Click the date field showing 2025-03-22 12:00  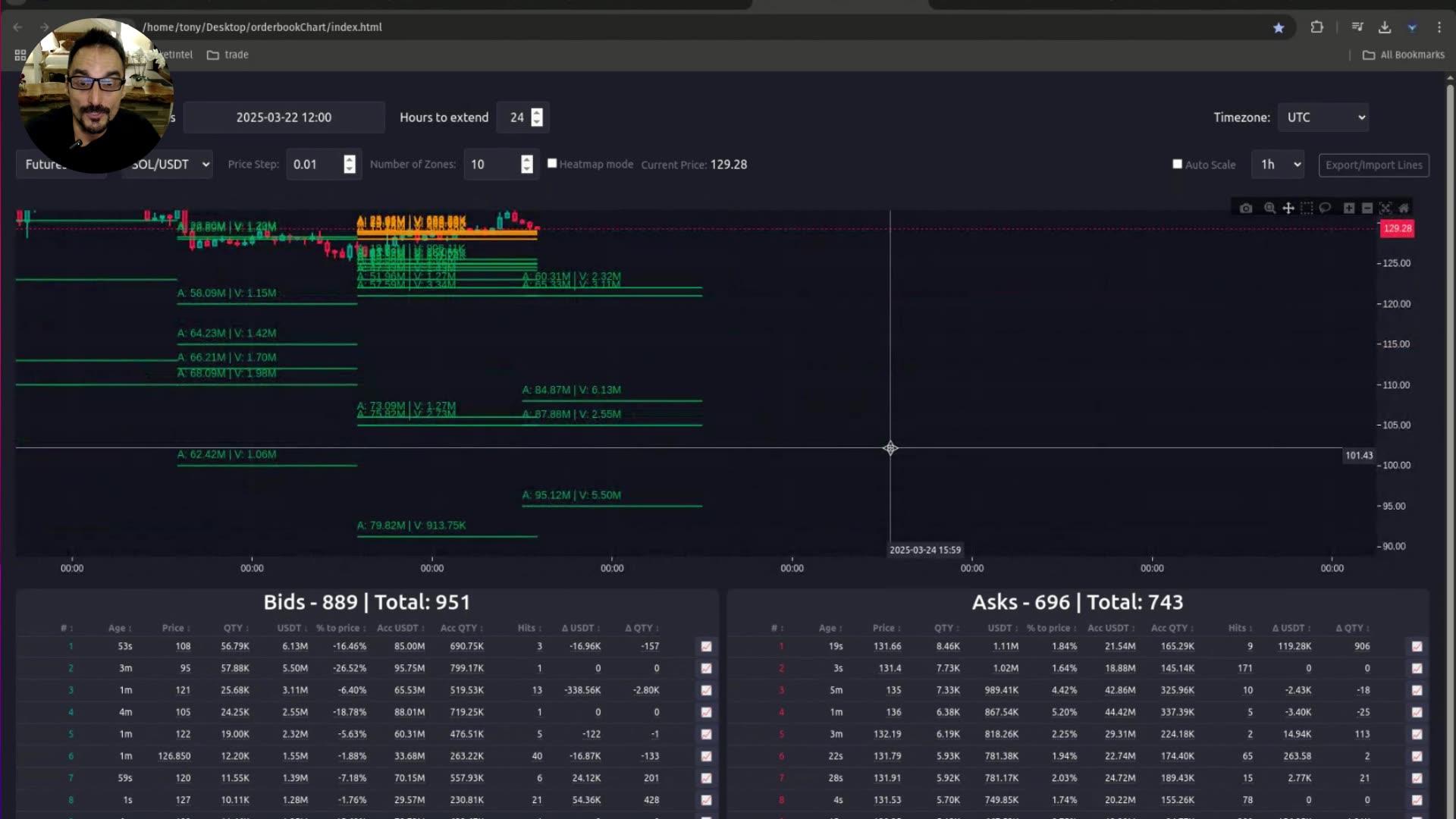[284, 117]
